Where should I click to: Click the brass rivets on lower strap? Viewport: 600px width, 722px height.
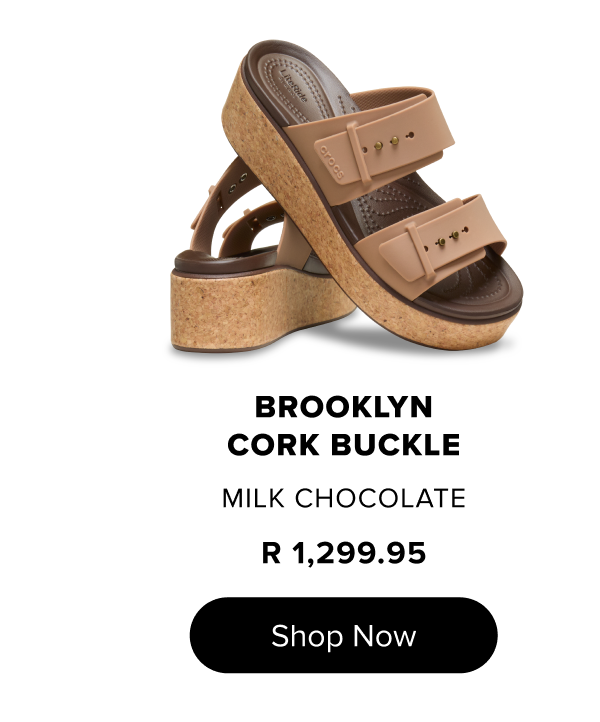(x=448, y=238)
